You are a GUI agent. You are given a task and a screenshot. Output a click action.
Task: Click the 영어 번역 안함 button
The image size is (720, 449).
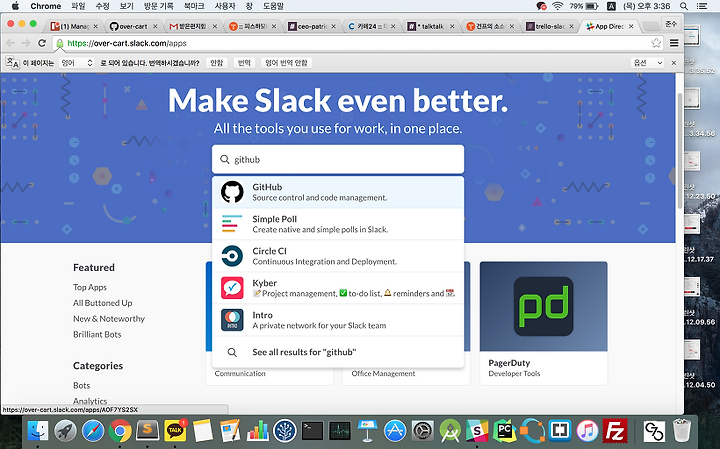pyautogui.click(x=287, y=63)
